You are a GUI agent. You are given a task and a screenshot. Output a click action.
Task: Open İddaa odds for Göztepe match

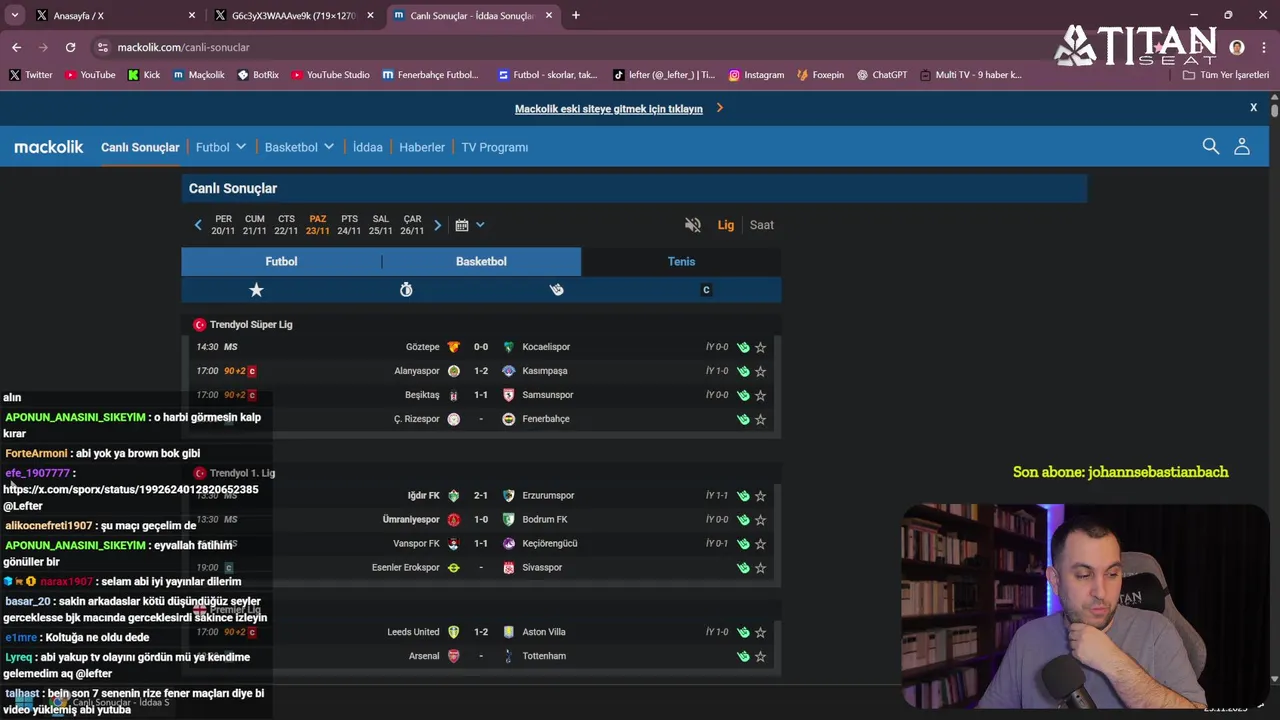(743, 347)
